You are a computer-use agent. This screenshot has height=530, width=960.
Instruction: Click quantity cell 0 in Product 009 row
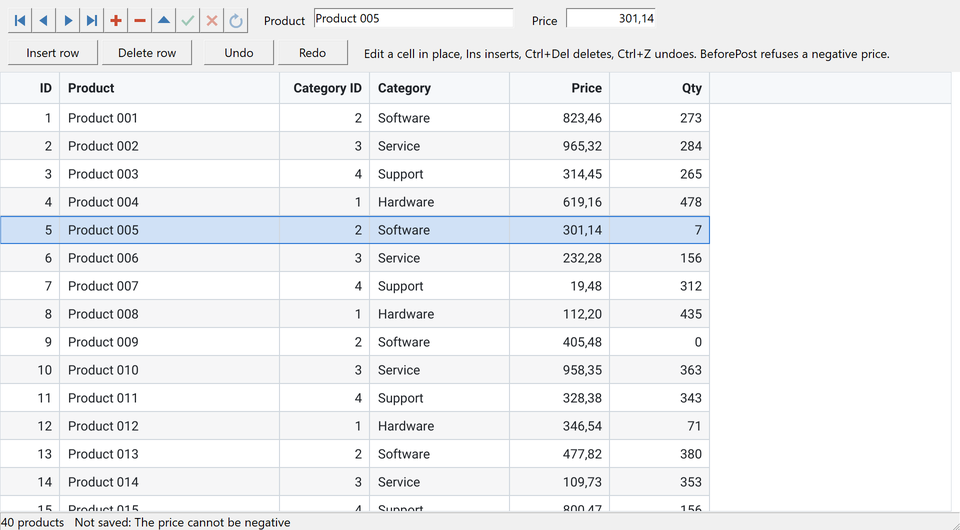659,342
